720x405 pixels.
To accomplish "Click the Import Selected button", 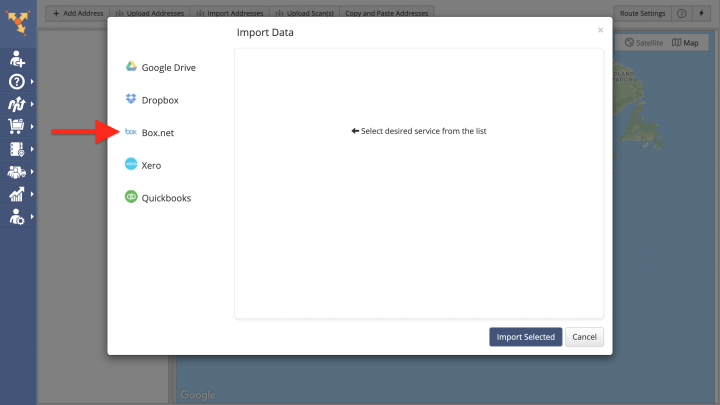I will click(525, 337).
